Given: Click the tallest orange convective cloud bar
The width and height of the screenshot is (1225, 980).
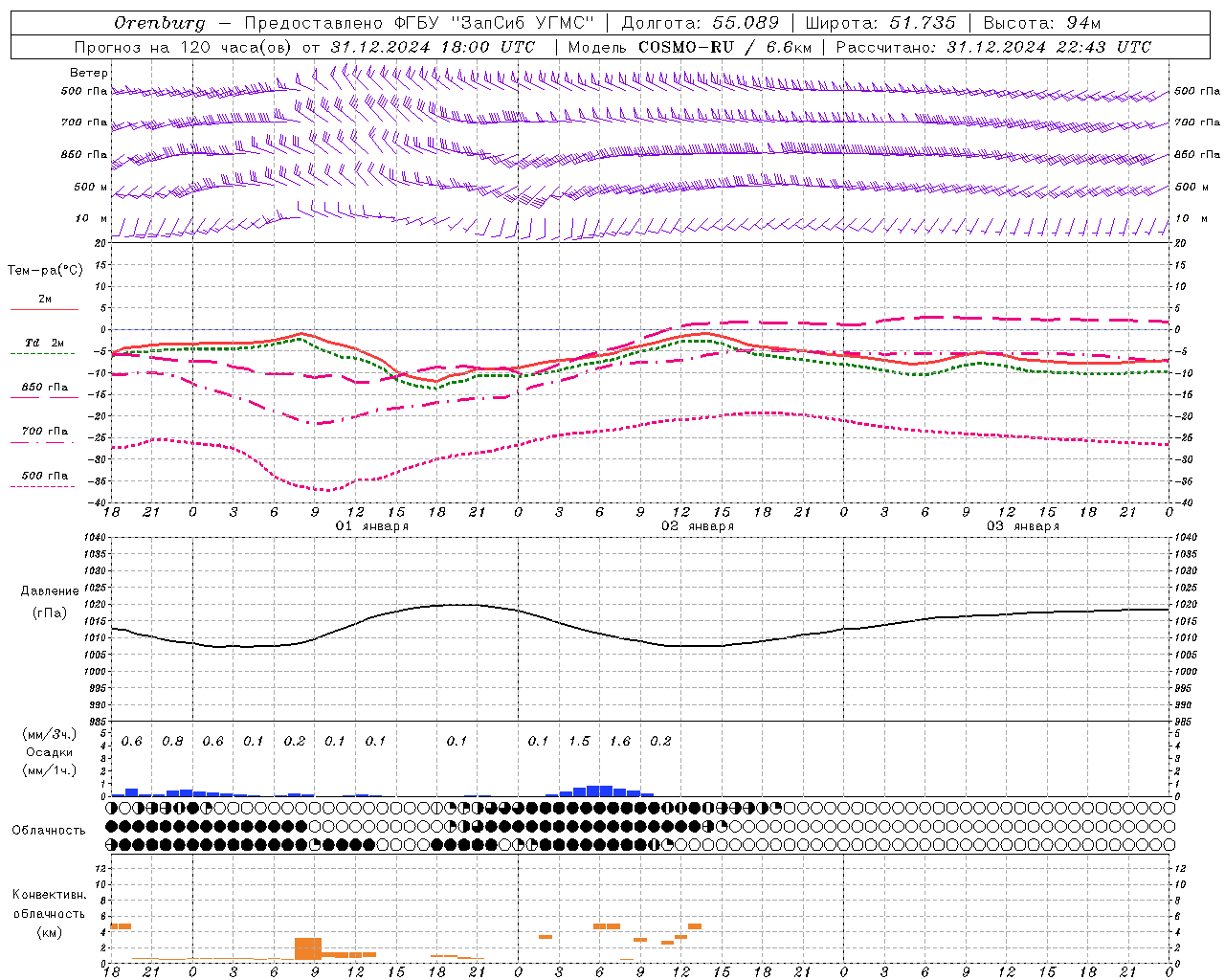Looking at the screenshot, I should (308, 949).
